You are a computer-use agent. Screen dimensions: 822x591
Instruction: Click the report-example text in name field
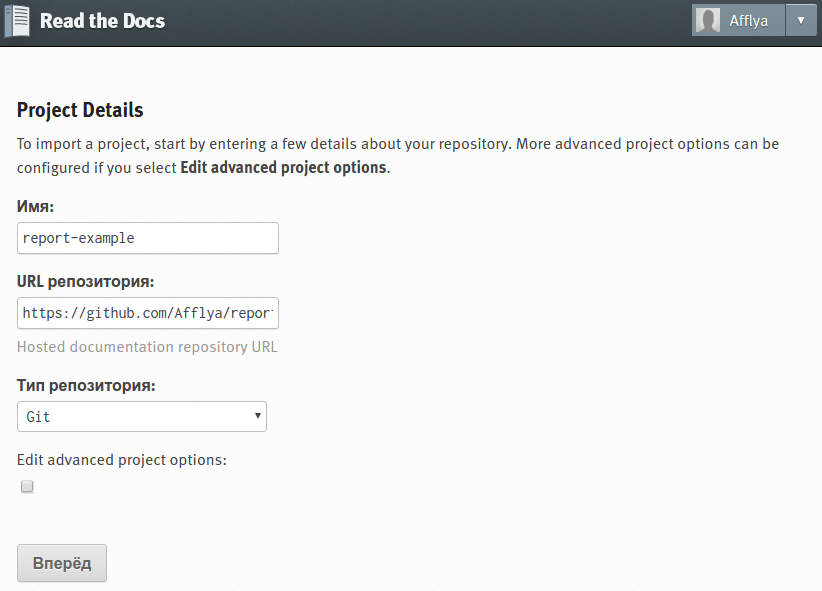click(x=78, y=238)
